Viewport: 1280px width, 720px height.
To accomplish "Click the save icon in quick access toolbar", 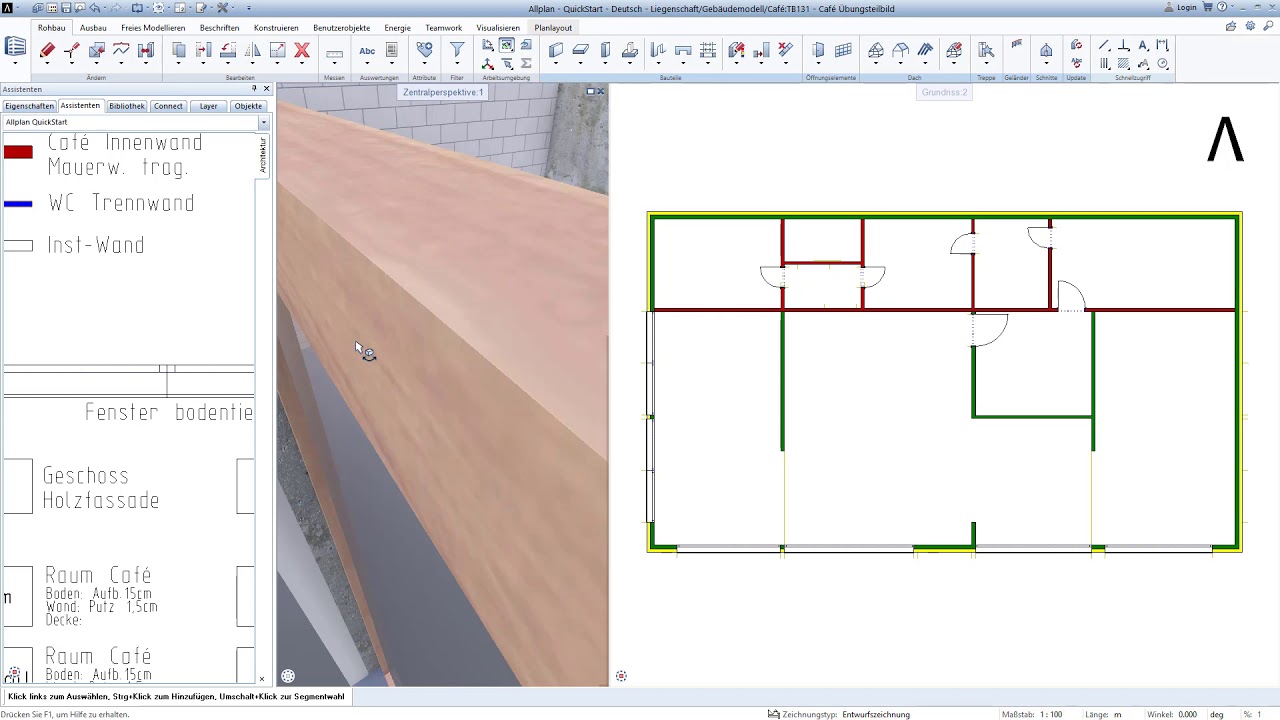I will pyautogui.click(x=66, y=8).
